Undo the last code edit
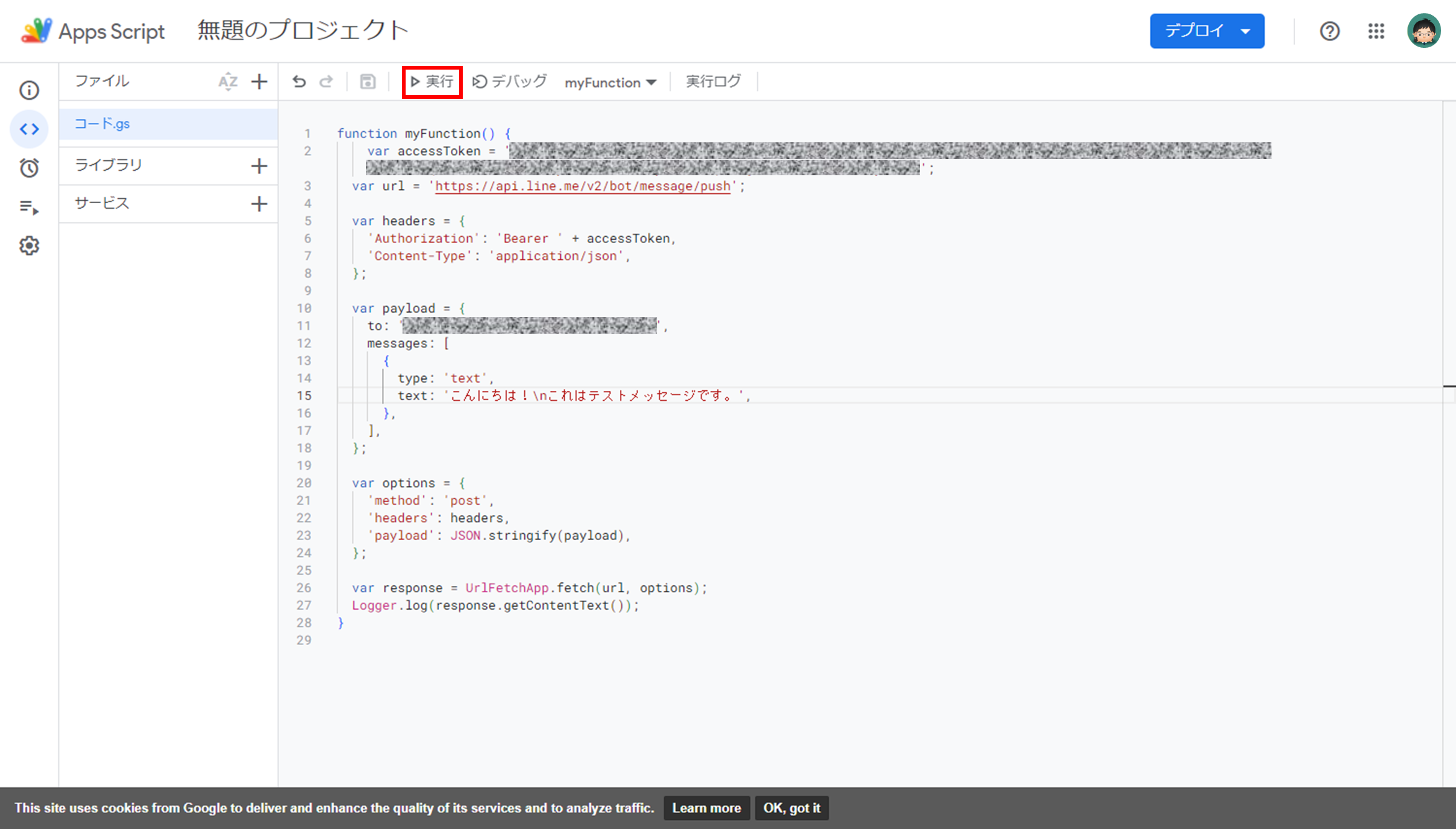The image size is (1456, 829). (299, 81)
